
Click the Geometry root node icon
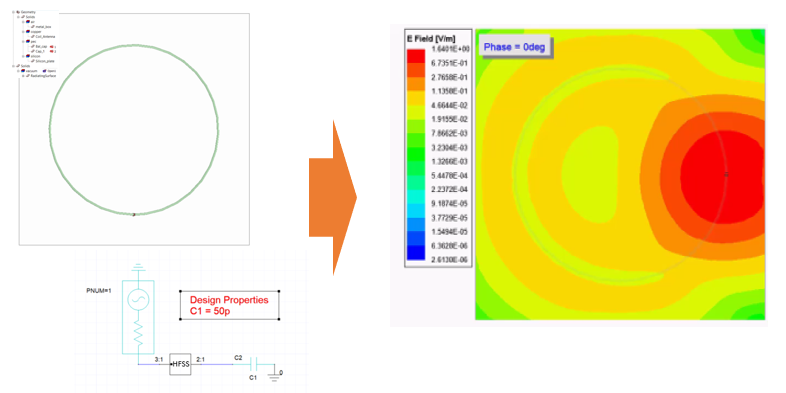[18, 12]
